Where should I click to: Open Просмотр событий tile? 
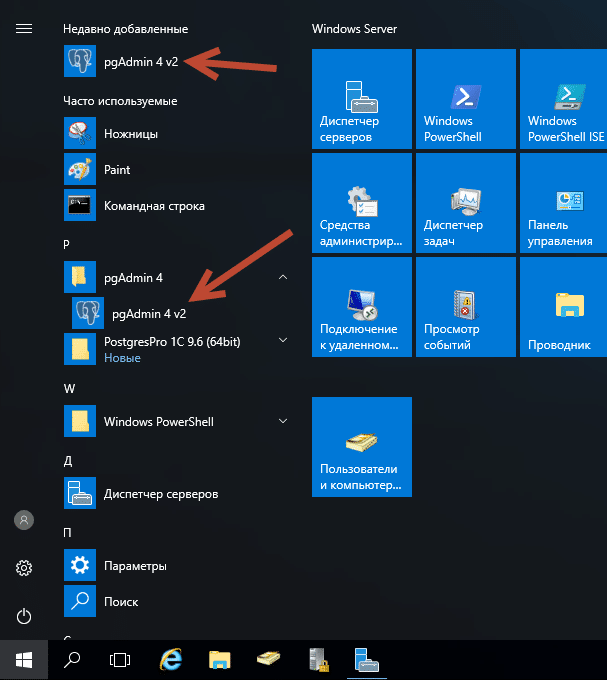(x=465, y=307)
